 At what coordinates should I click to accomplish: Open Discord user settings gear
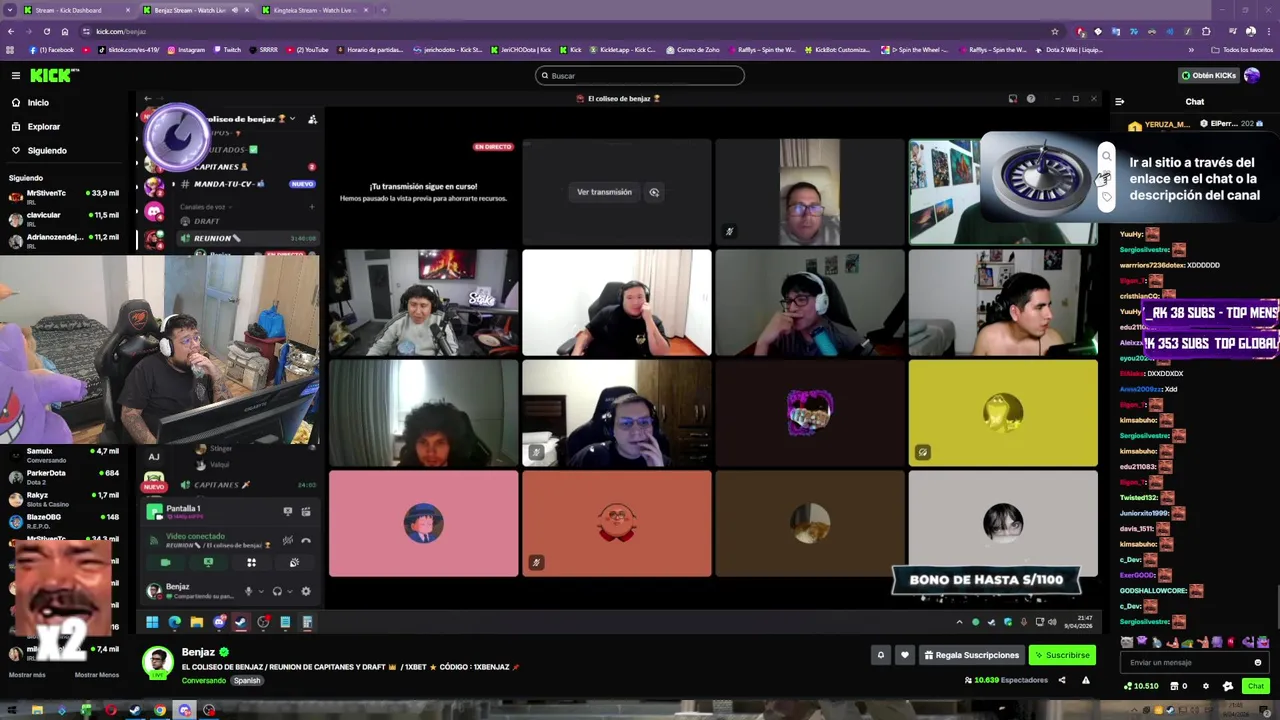tap(306, 591)
